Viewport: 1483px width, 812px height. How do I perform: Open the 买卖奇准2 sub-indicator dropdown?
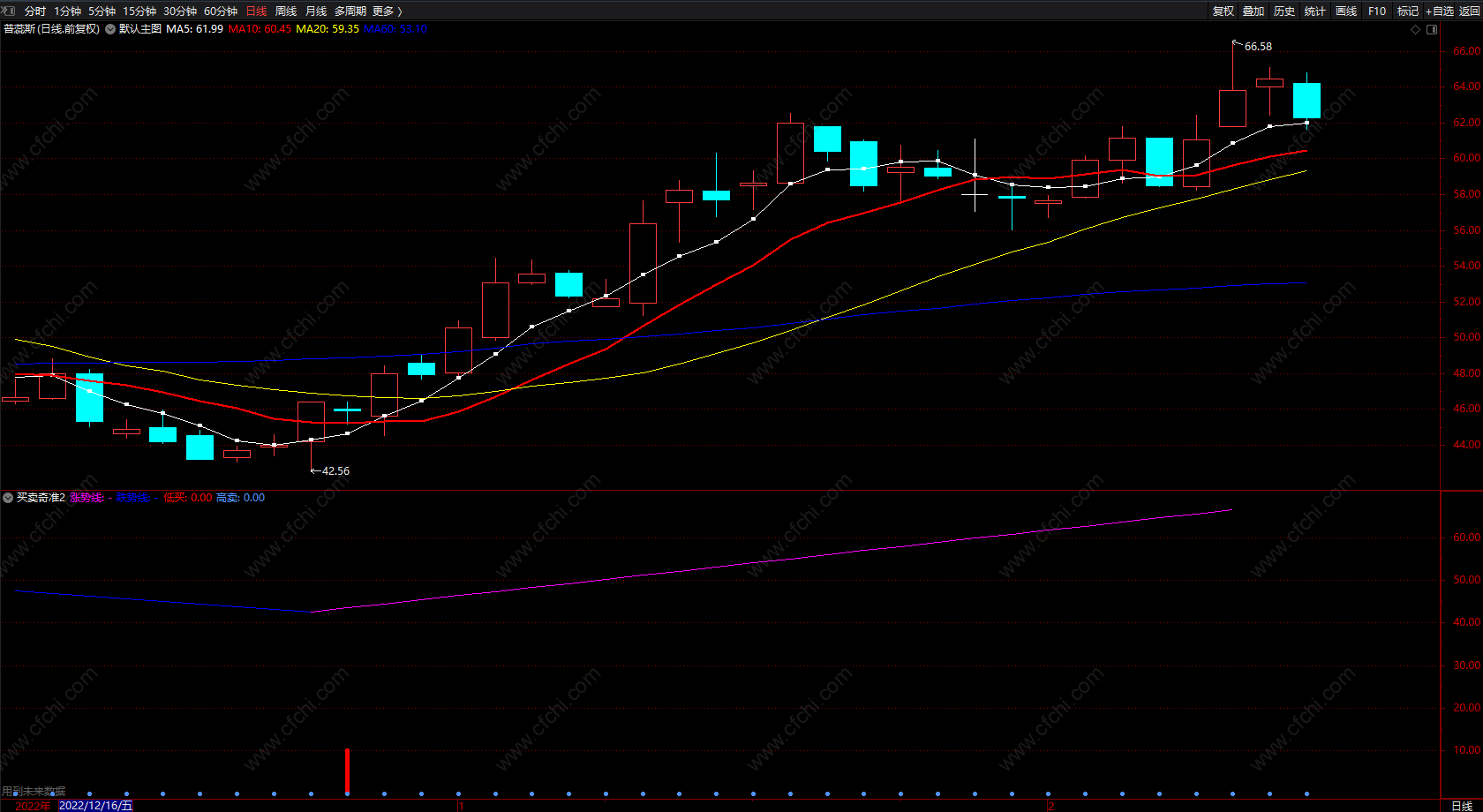point(8,498)
